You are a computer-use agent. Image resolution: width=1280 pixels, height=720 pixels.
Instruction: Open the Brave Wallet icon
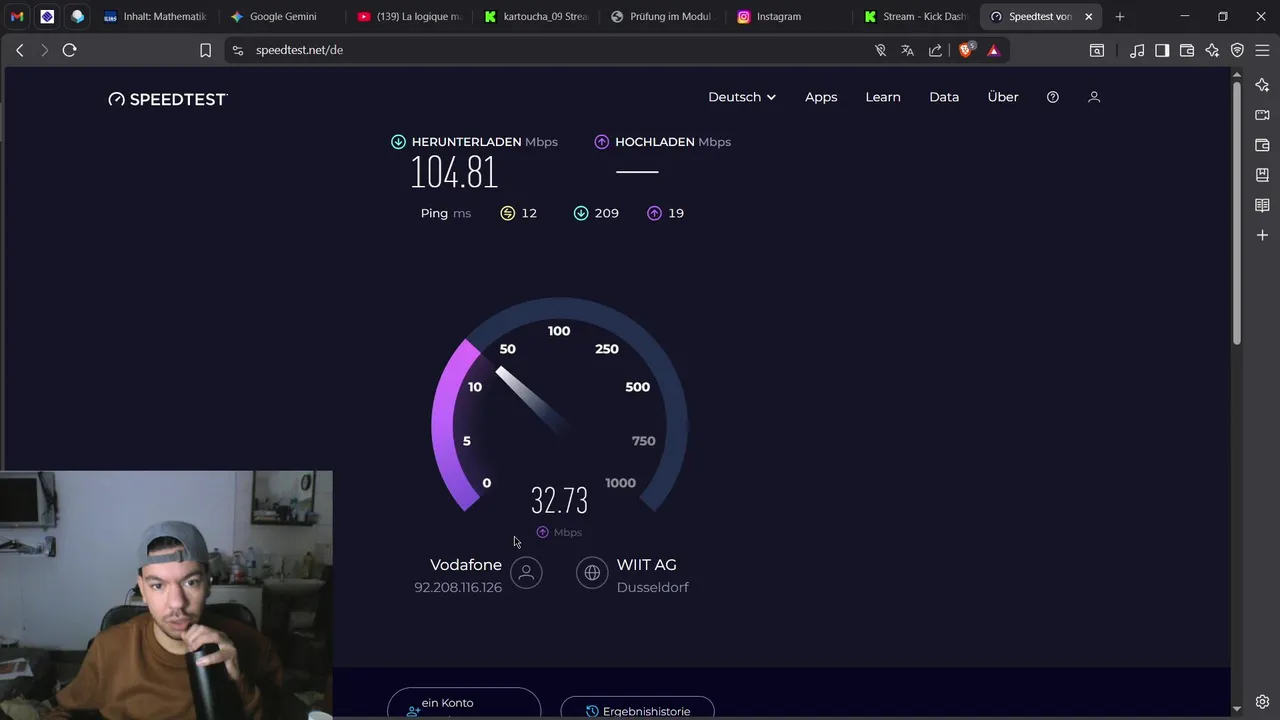[x=1187, y=50]
